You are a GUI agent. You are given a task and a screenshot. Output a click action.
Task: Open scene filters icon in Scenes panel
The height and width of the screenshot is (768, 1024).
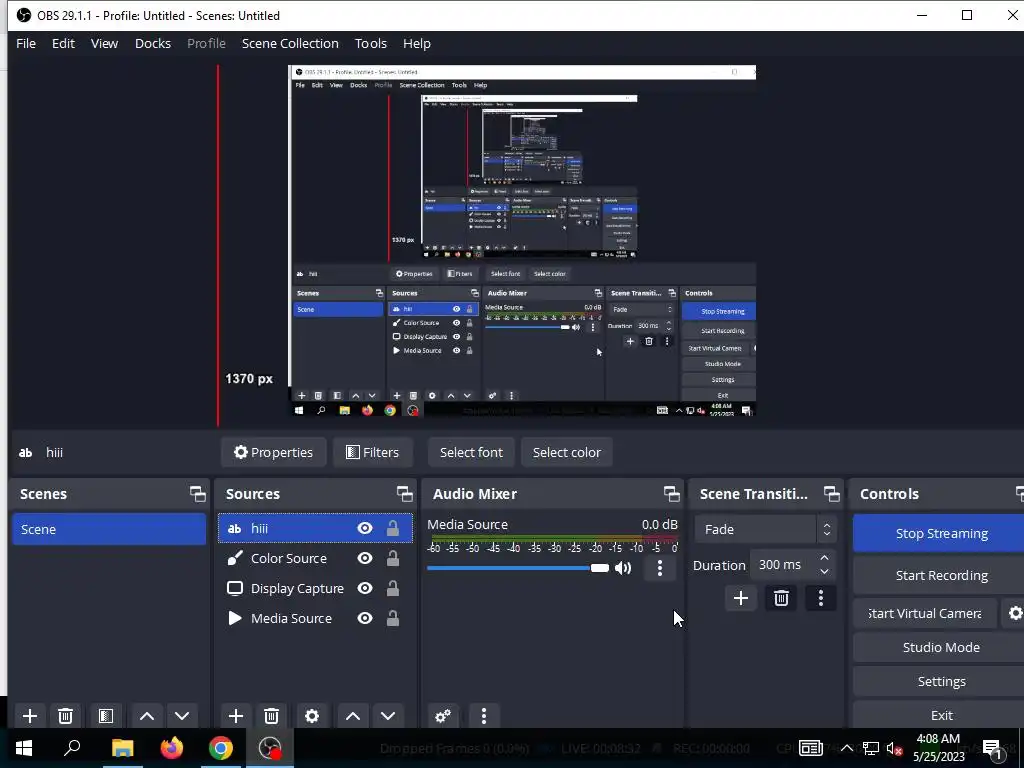click(x=106, y=716)
